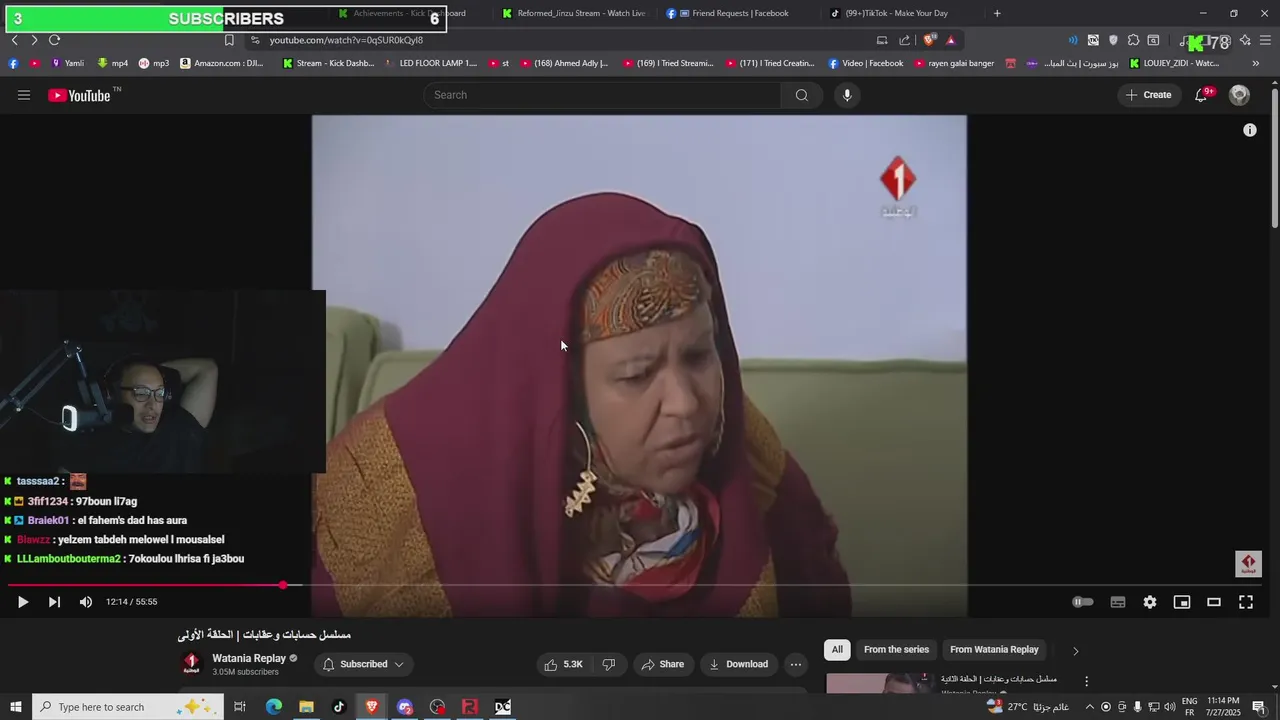This screenshot has width=1280, height=720.
Task: Select the From Watania Replay chip
Action: (x=994, y=650)
